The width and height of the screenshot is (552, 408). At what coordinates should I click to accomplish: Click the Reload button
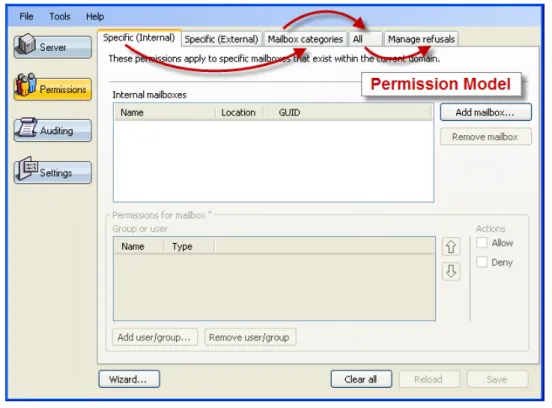point(429,379)
